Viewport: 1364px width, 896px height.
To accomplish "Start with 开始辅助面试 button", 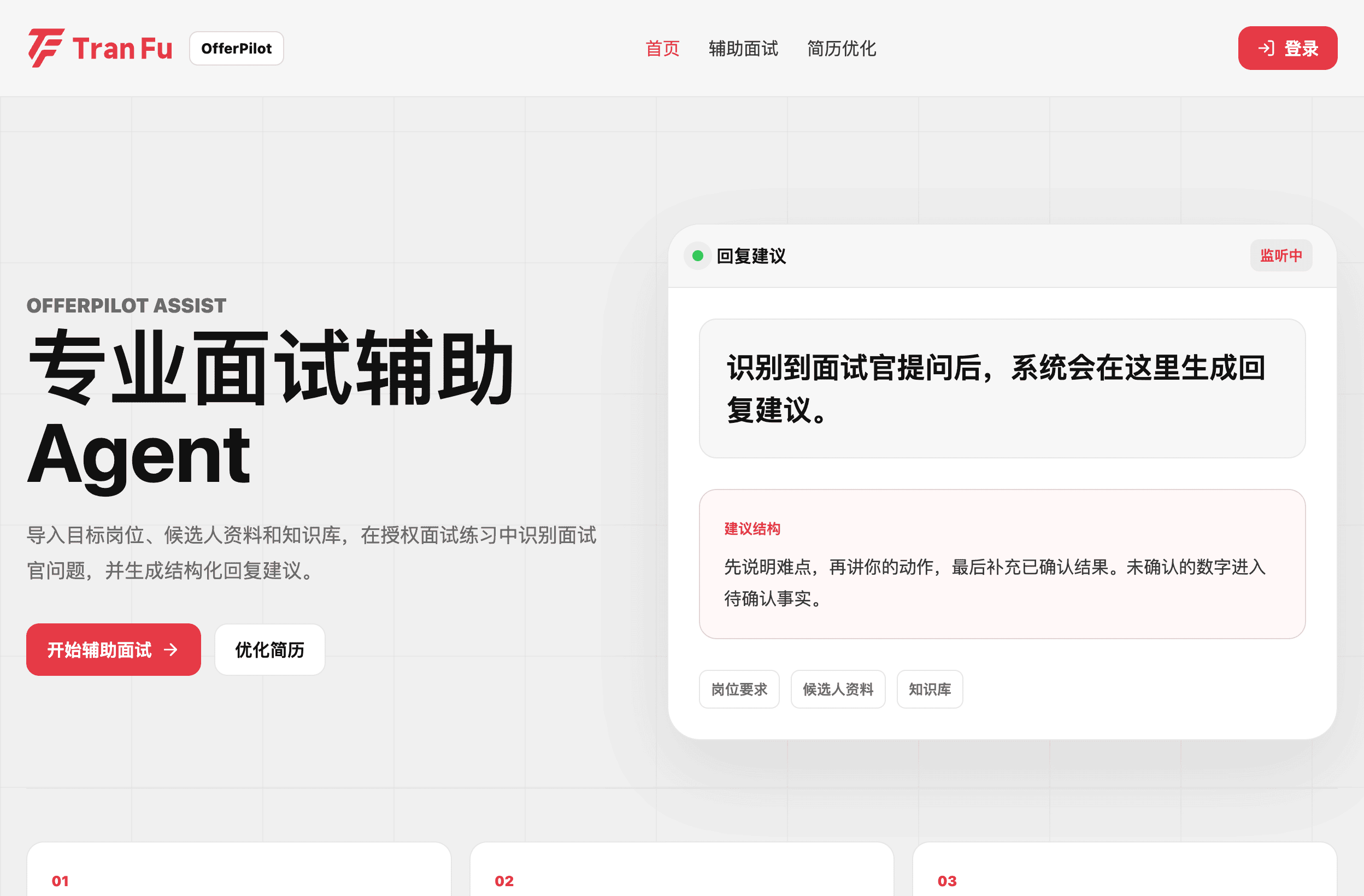I will 114,650.
